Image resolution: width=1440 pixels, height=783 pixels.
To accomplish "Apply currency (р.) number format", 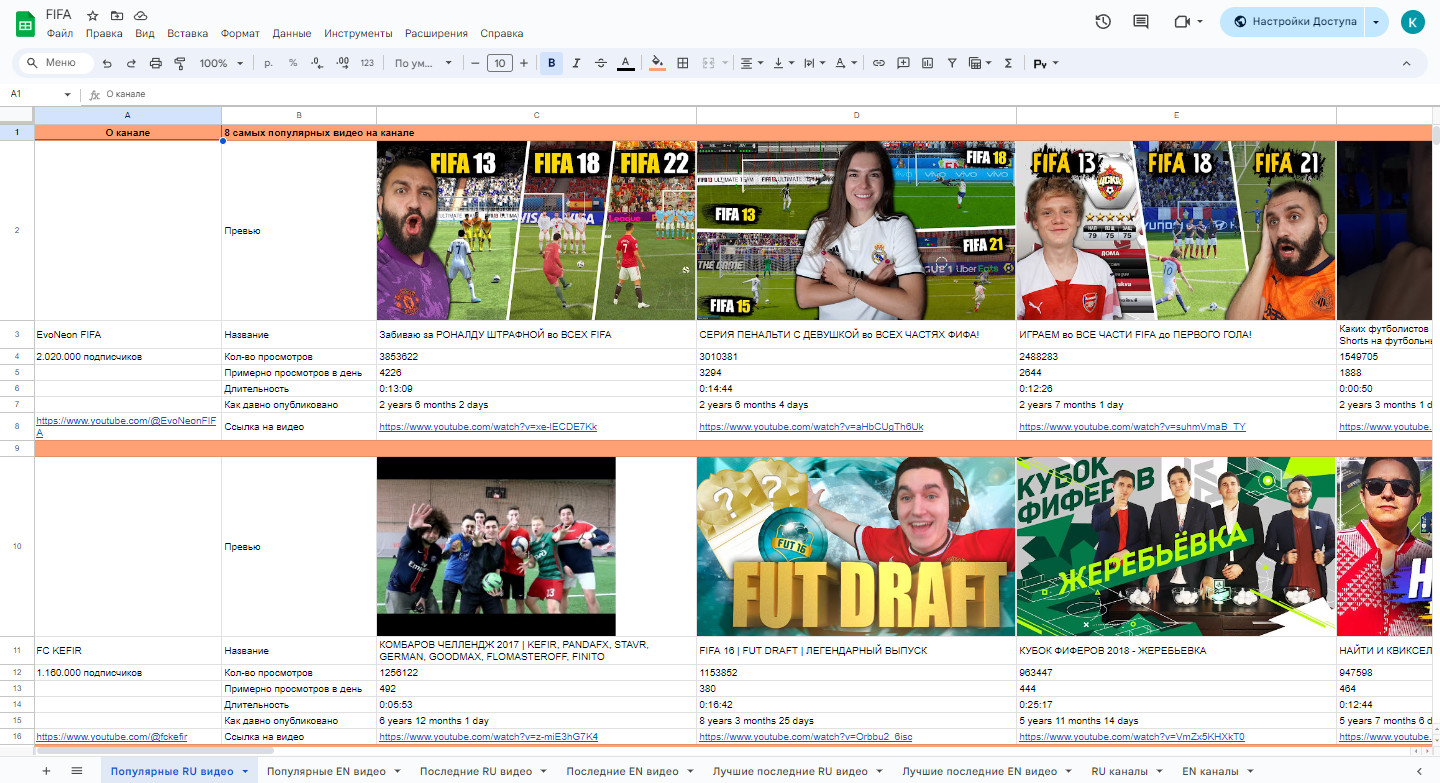I will tap(268, 63).
